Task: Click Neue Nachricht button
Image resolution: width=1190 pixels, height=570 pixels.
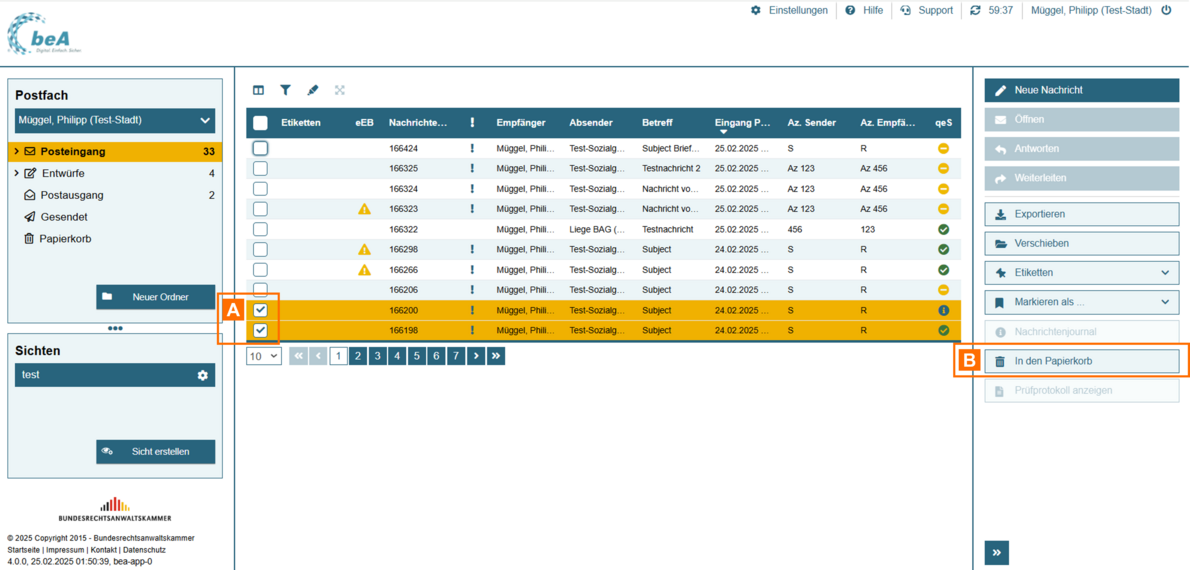Action: (1081, 90)
